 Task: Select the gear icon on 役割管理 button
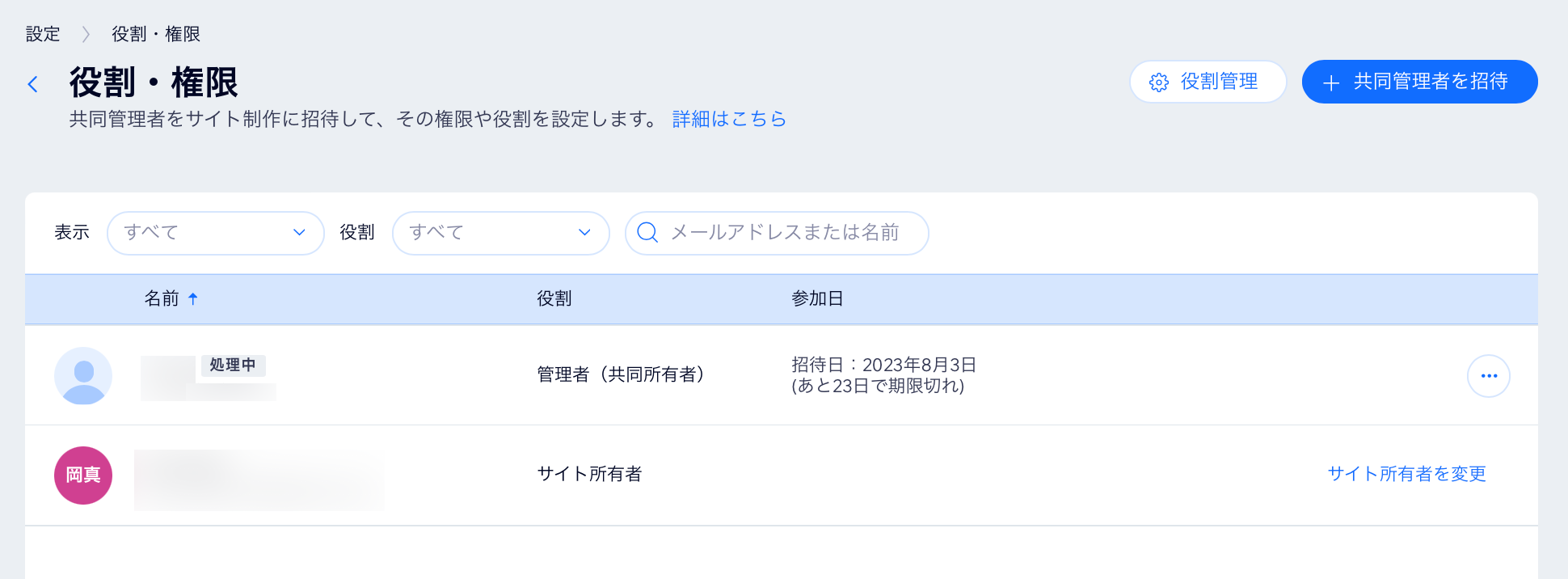pyautogui.click(x=1158, y=82)
